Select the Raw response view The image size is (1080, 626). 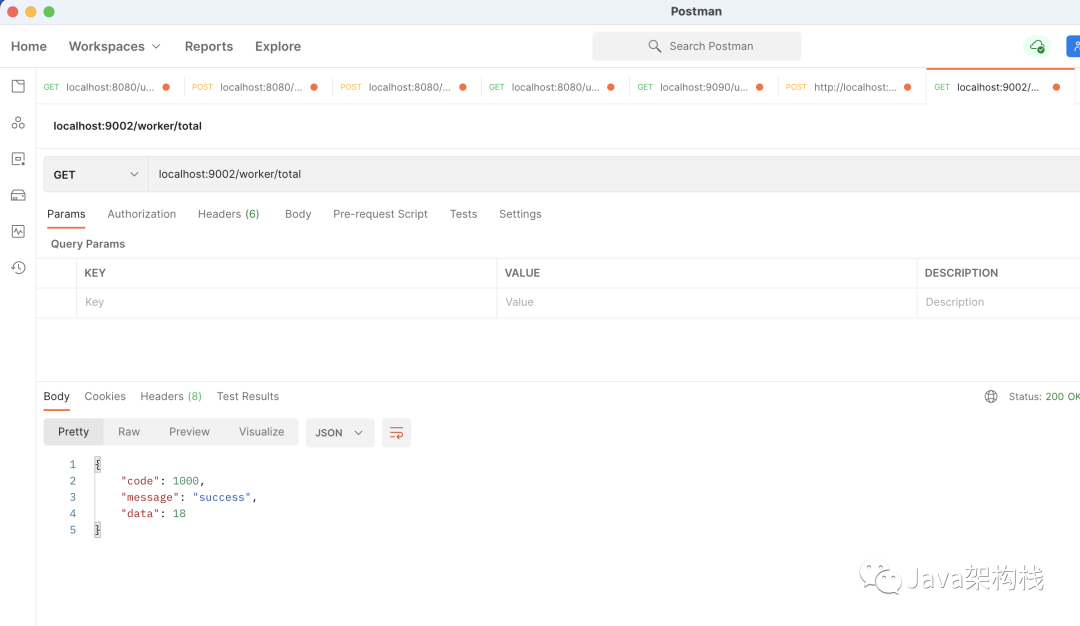129,432
